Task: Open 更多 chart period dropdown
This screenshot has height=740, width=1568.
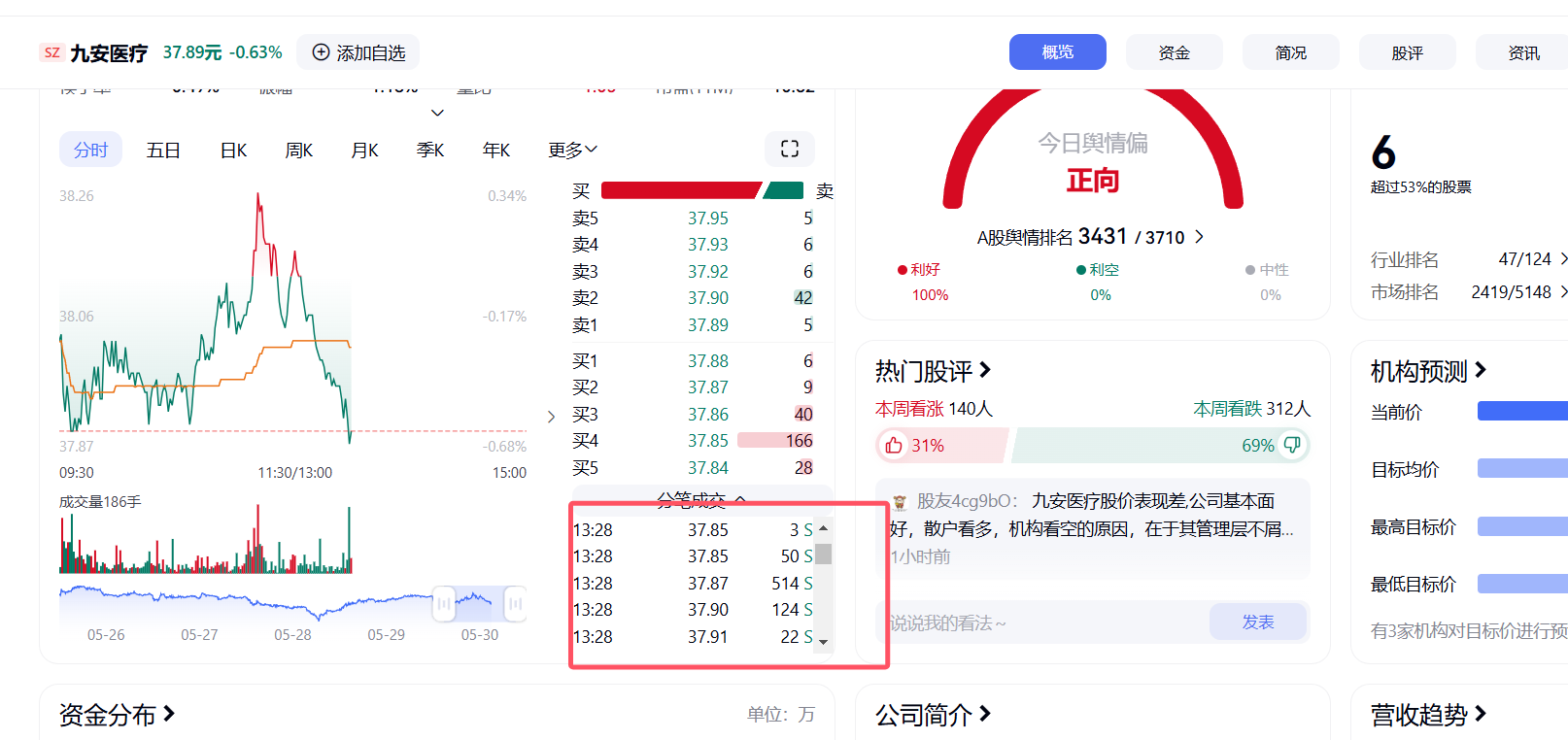Action: point(572,150)
